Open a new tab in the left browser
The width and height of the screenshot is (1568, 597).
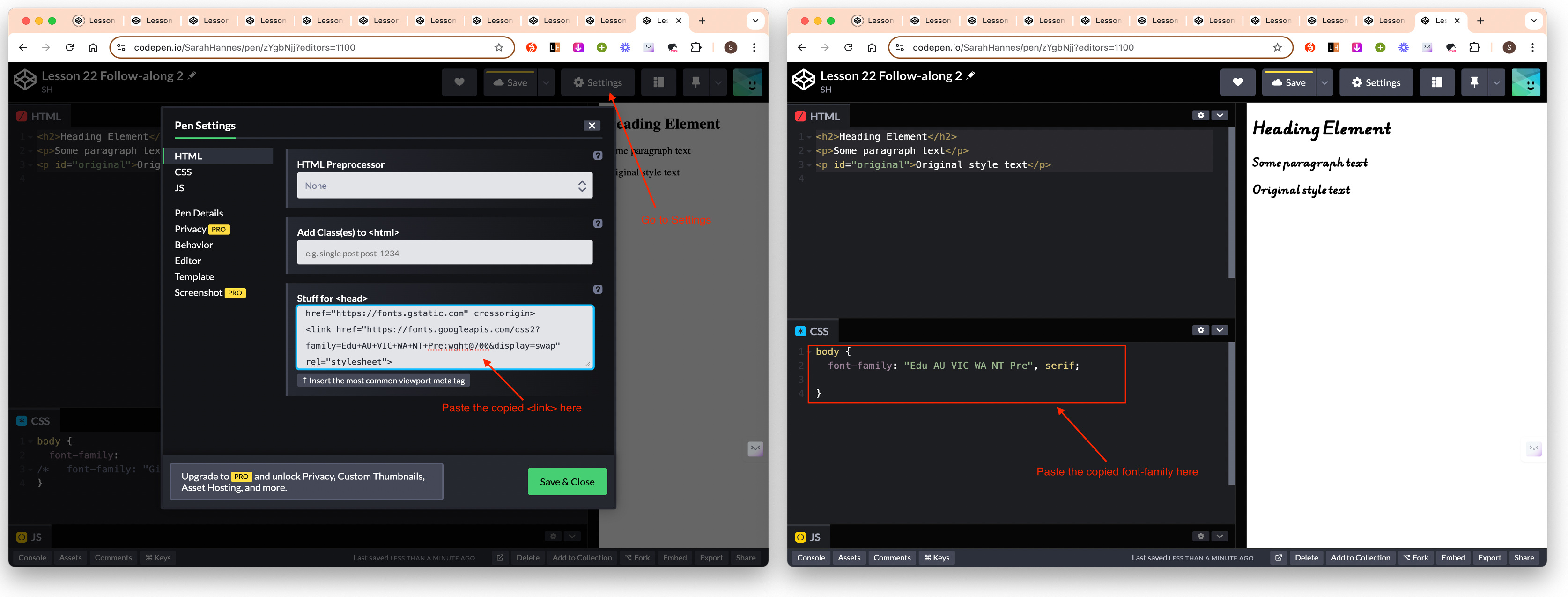click(x=702, y=21)
